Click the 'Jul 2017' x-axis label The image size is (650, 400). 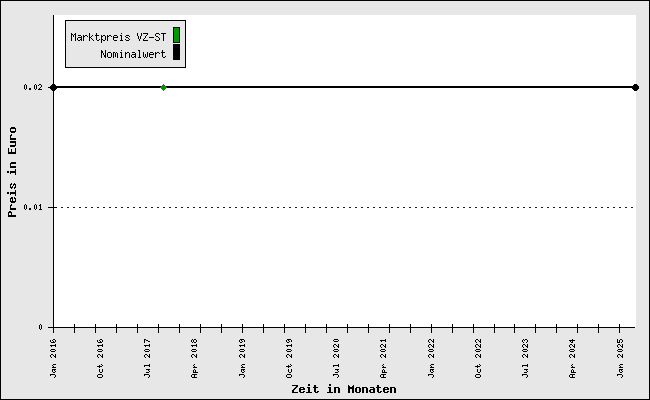148,358
